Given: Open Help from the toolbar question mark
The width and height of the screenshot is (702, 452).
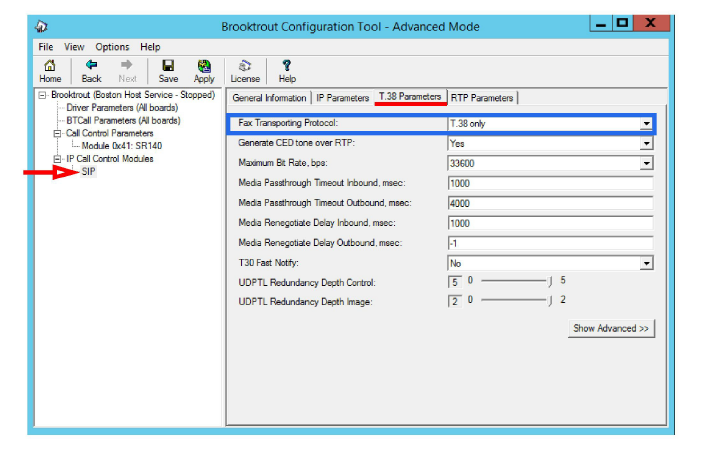Looking at the screenshot, I should [287, 71].
